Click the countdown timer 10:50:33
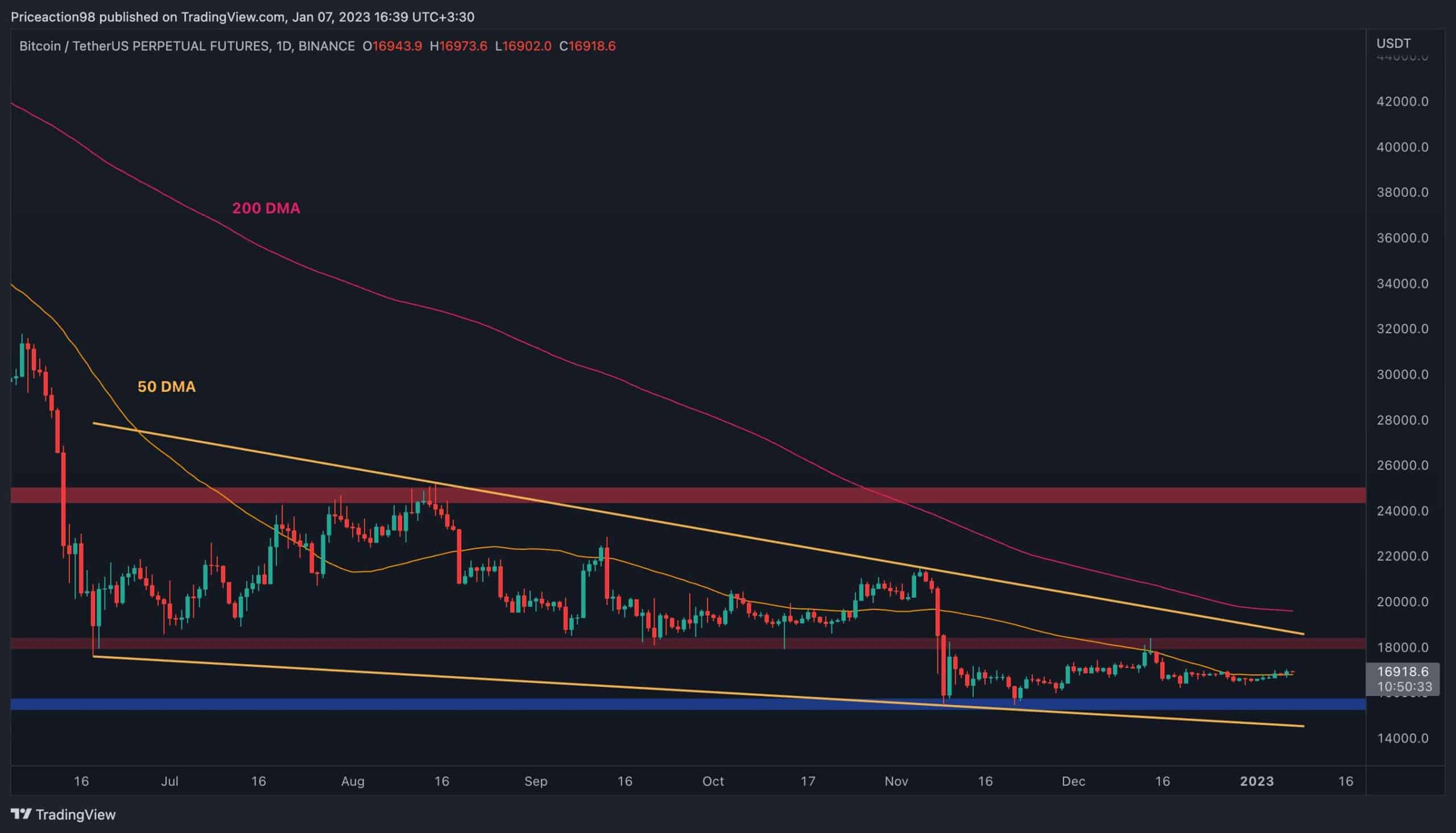The image size is (1456, 833). pos(1405,686)
